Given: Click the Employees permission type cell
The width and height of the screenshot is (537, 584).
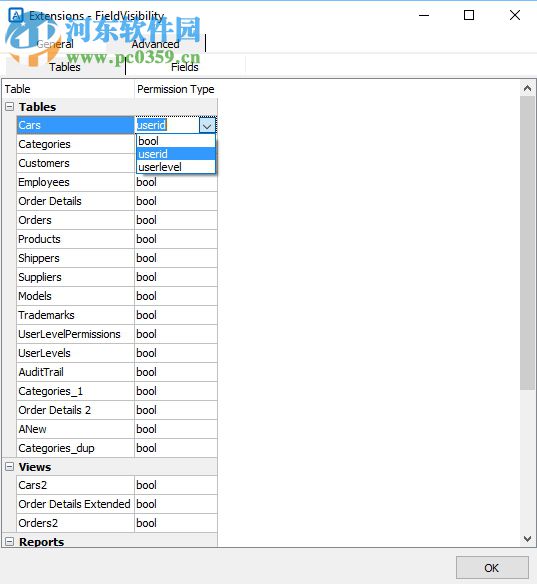Looking at the screenshot, I should (176, 182).
